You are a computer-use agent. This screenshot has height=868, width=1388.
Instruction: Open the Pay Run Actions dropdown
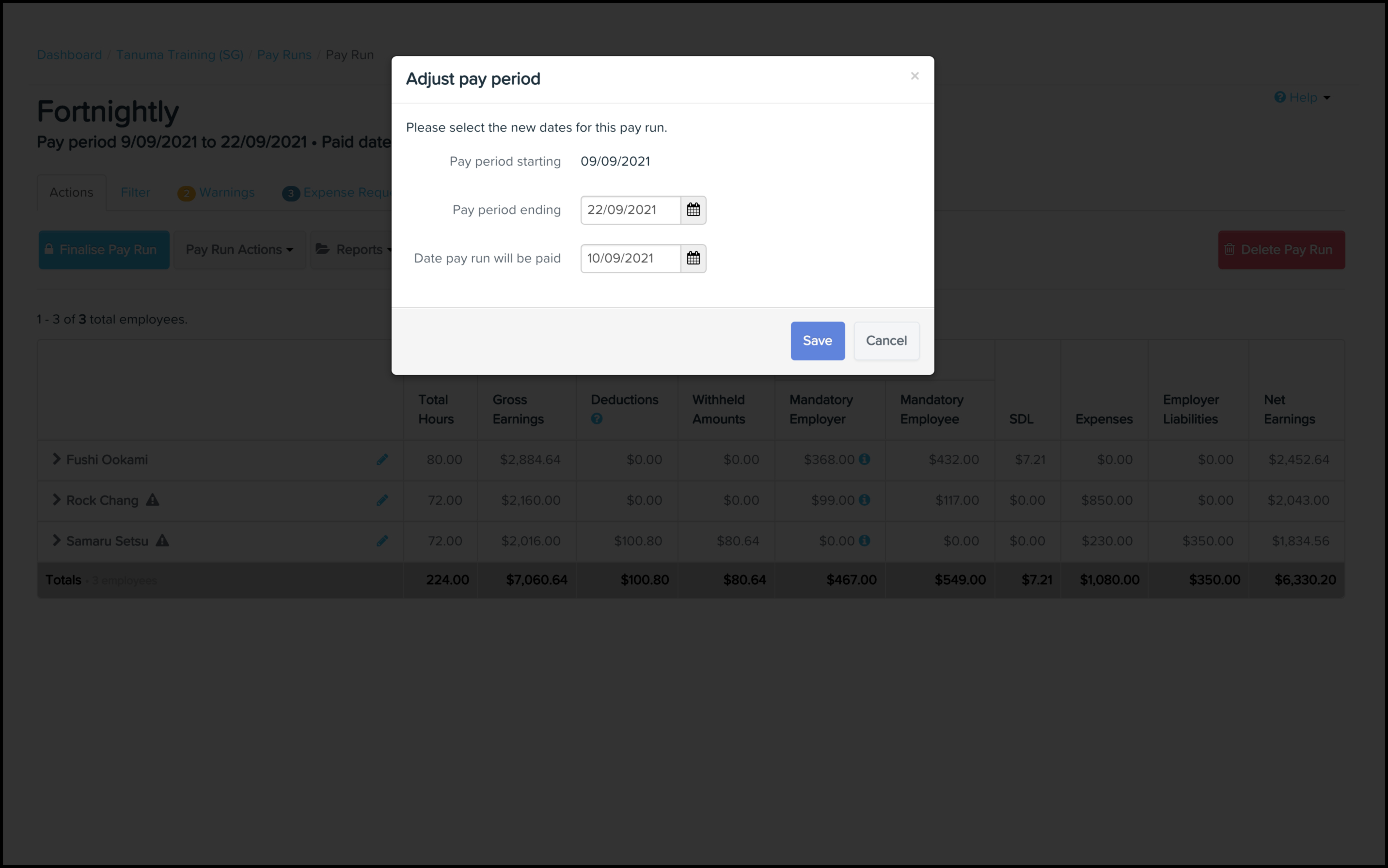click(239, 250)
